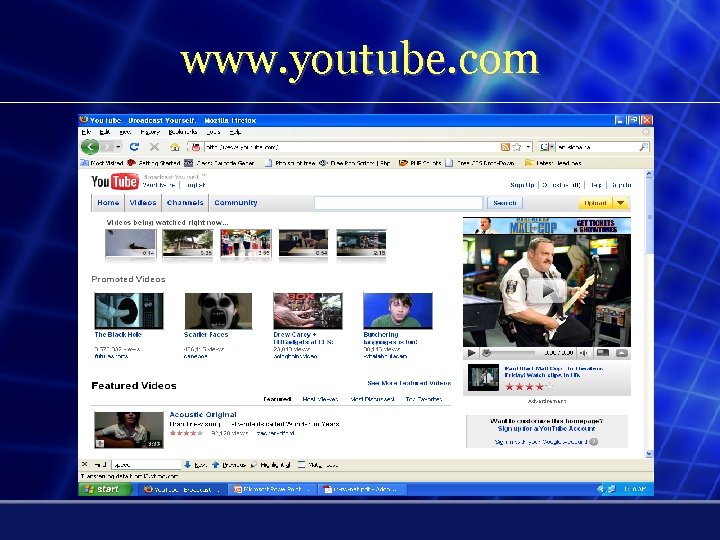This screenshot has height=540, width=720.
Task: Open the Upload button dropdown arrow
Action: (x=620, y=203)
